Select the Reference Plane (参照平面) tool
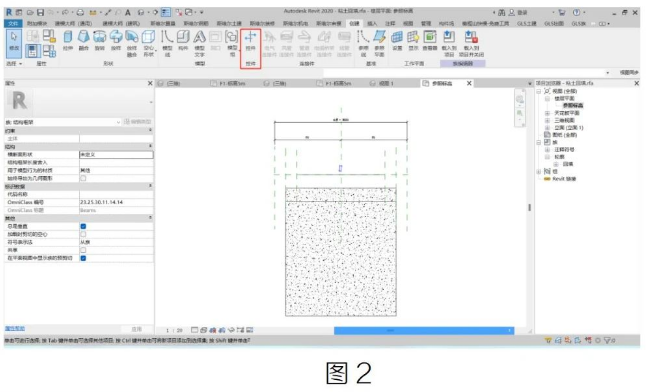 tap(379, 43)
